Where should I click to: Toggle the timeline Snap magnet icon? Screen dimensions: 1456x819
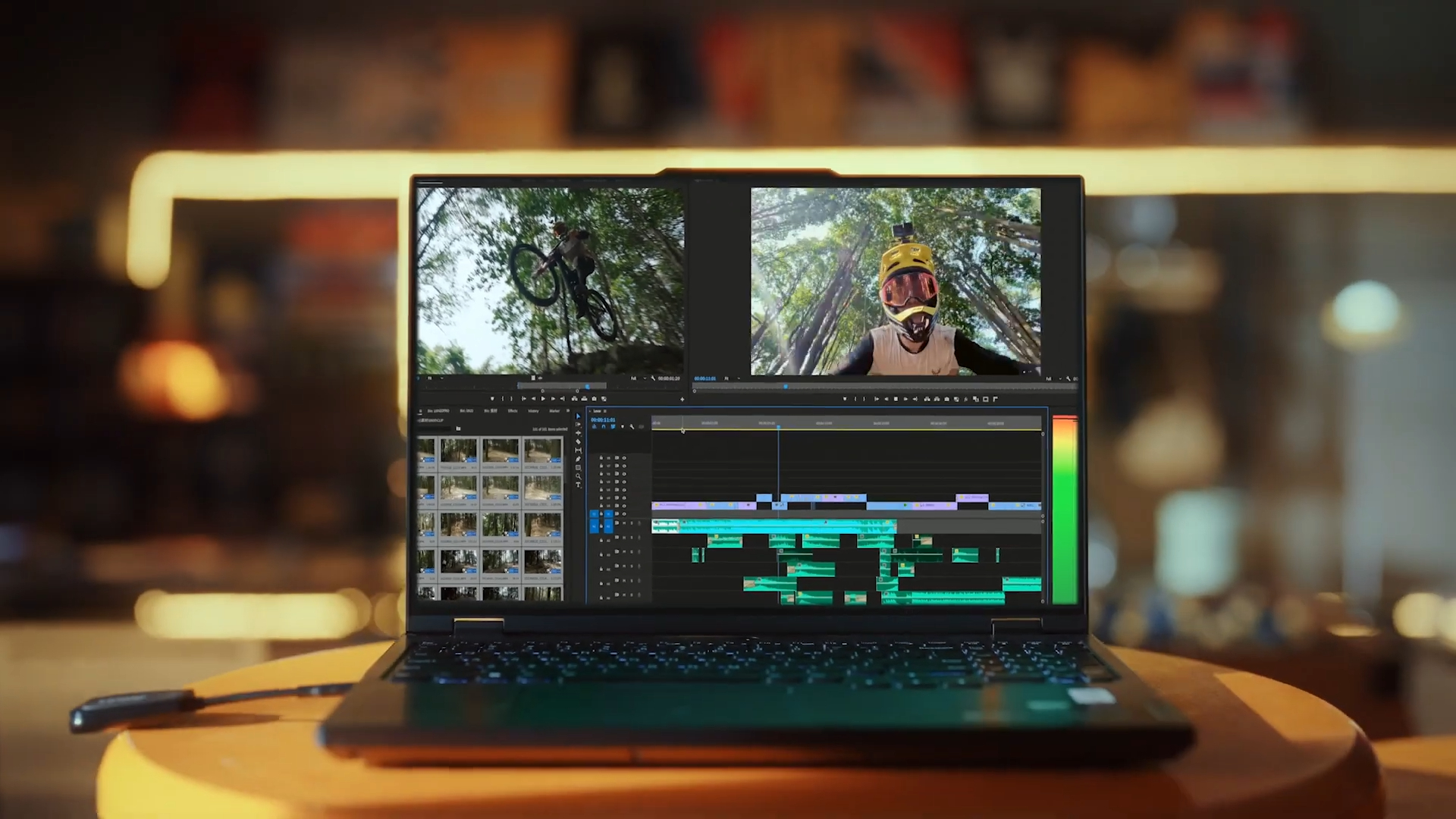604,427
